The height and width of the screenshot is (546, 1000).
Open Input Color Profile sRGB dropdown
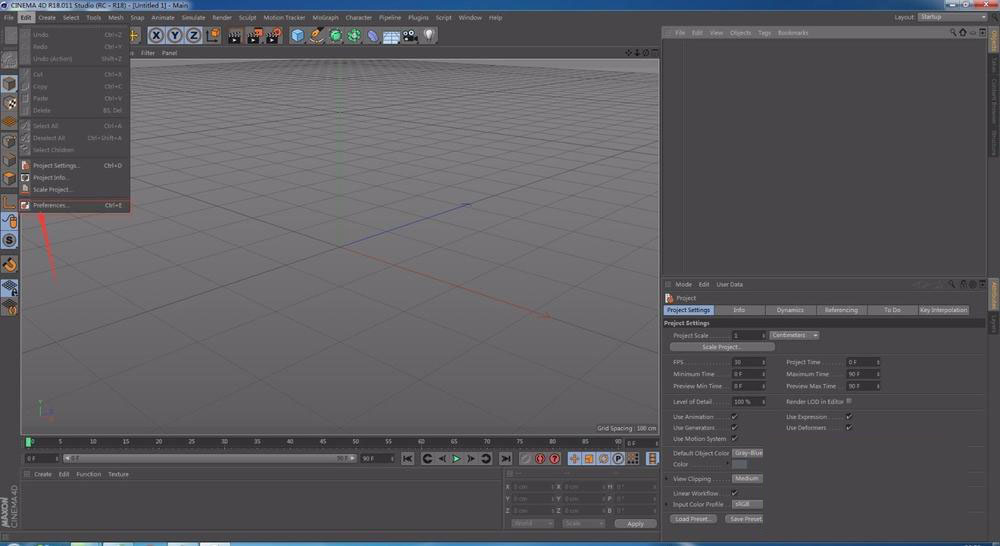747,504
